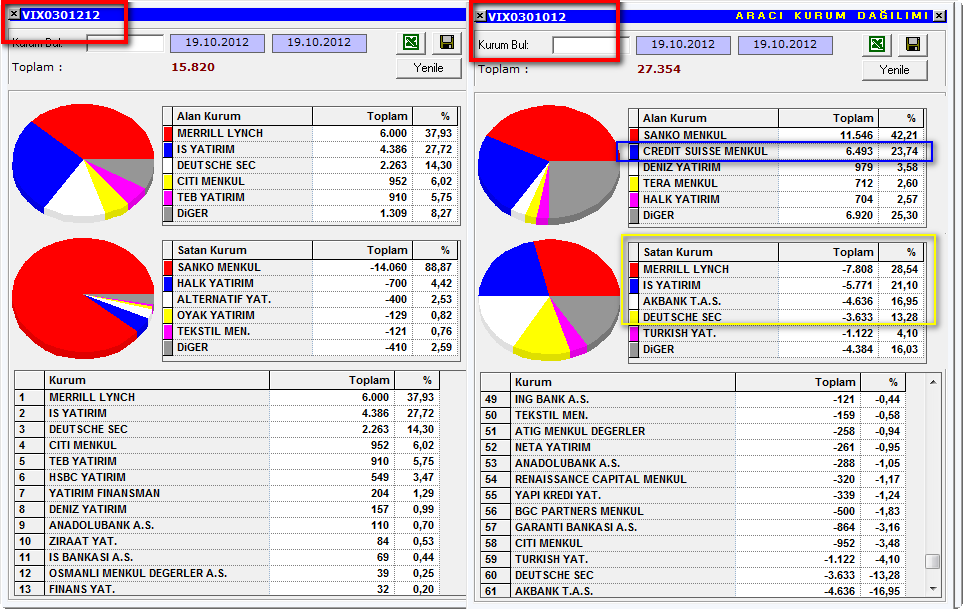Close VIX0301012 via left title X

480,16
